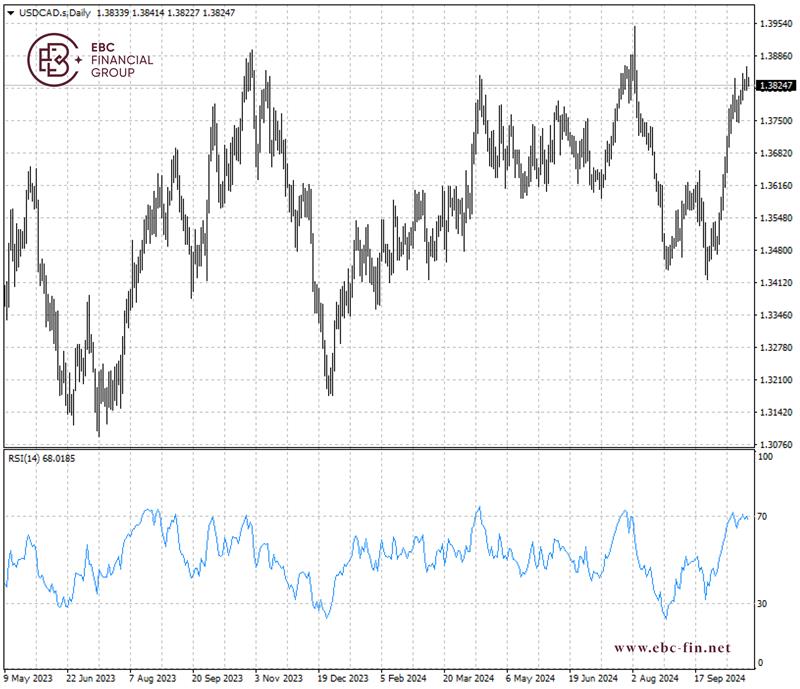Open the www.ebc-fin.net watermark link
The image size is (800, 689).
click(672, 647)
